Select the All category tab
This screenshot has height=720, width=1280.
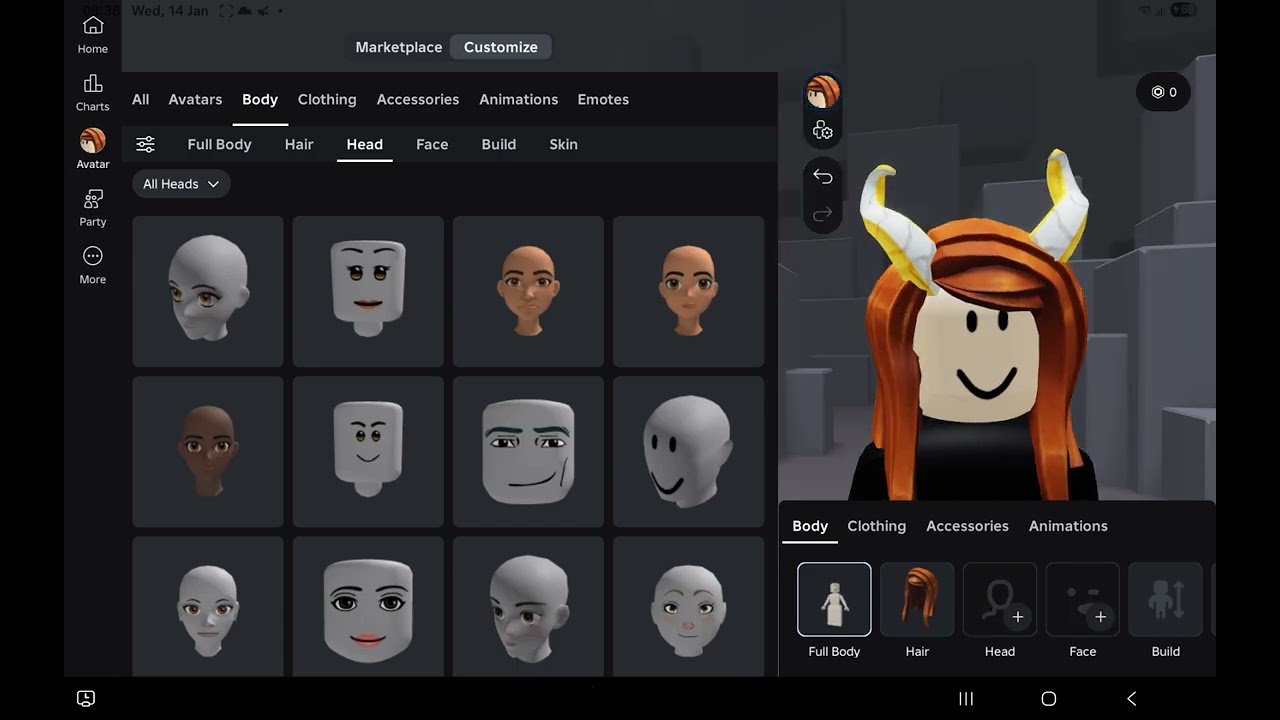click(x=141, y=99)
